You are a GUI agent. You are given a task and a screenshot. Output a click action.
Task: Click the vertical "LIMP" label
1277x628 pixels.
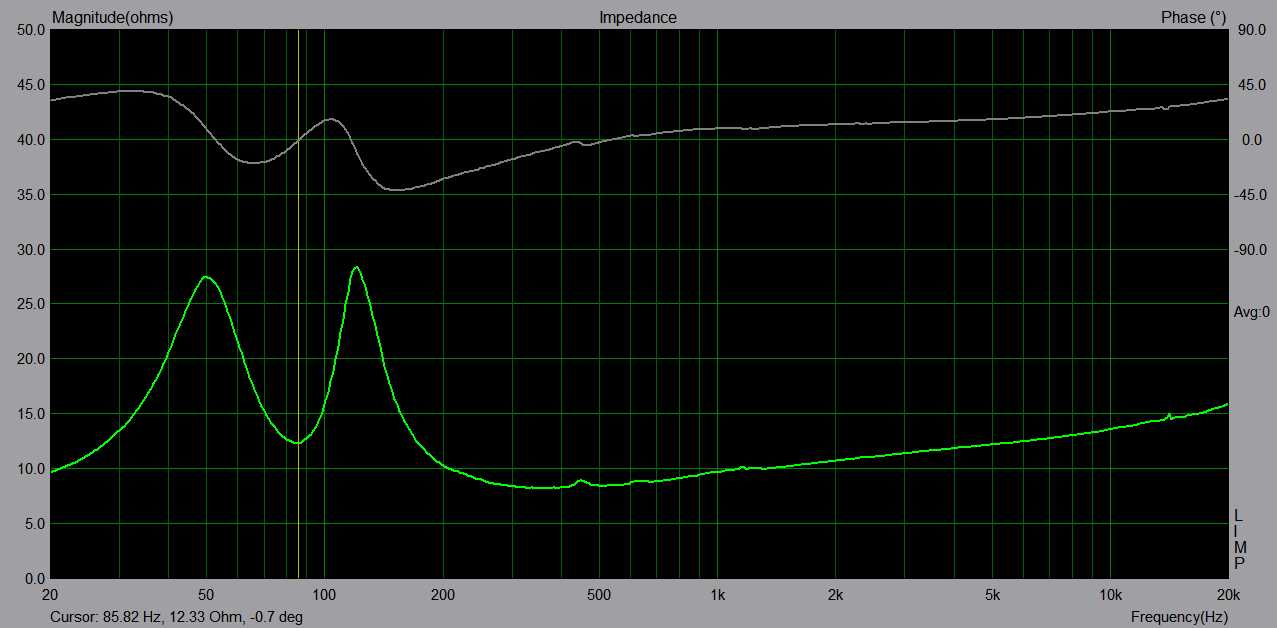click(x=1239, y=540)
